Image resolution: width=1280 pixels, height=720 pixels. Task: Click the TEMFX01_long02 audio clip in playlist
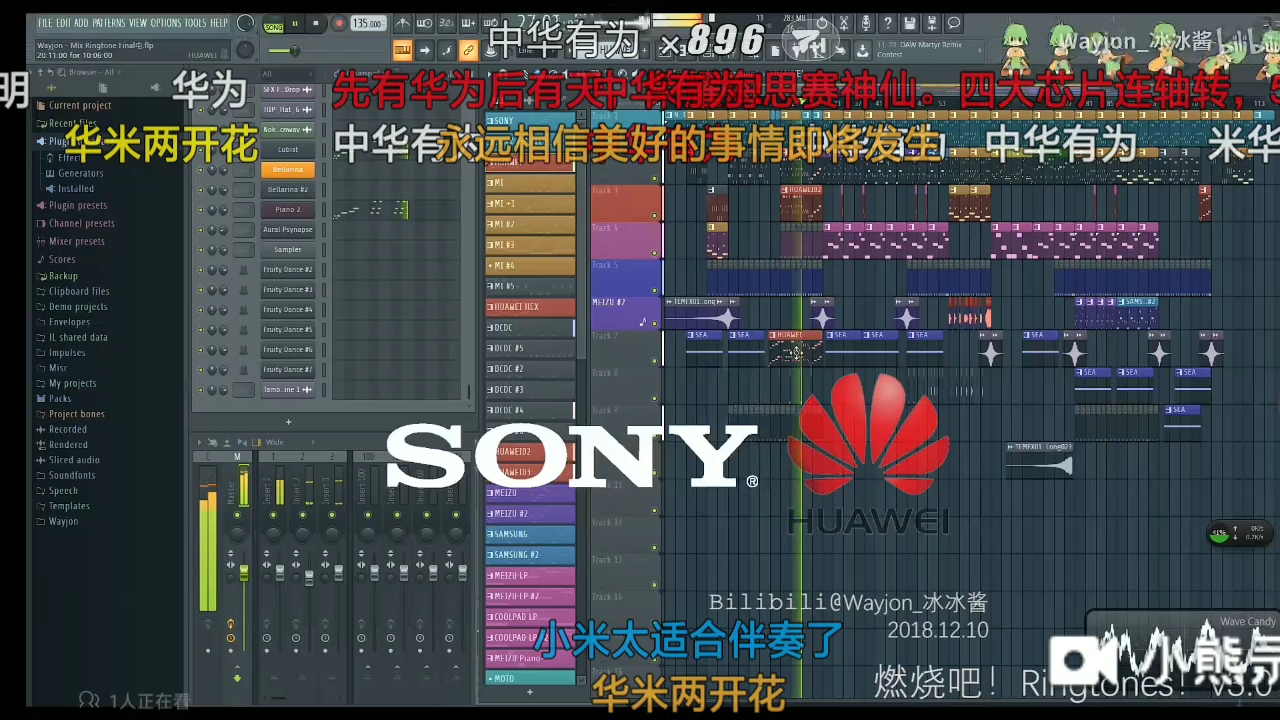point(1040,459)
